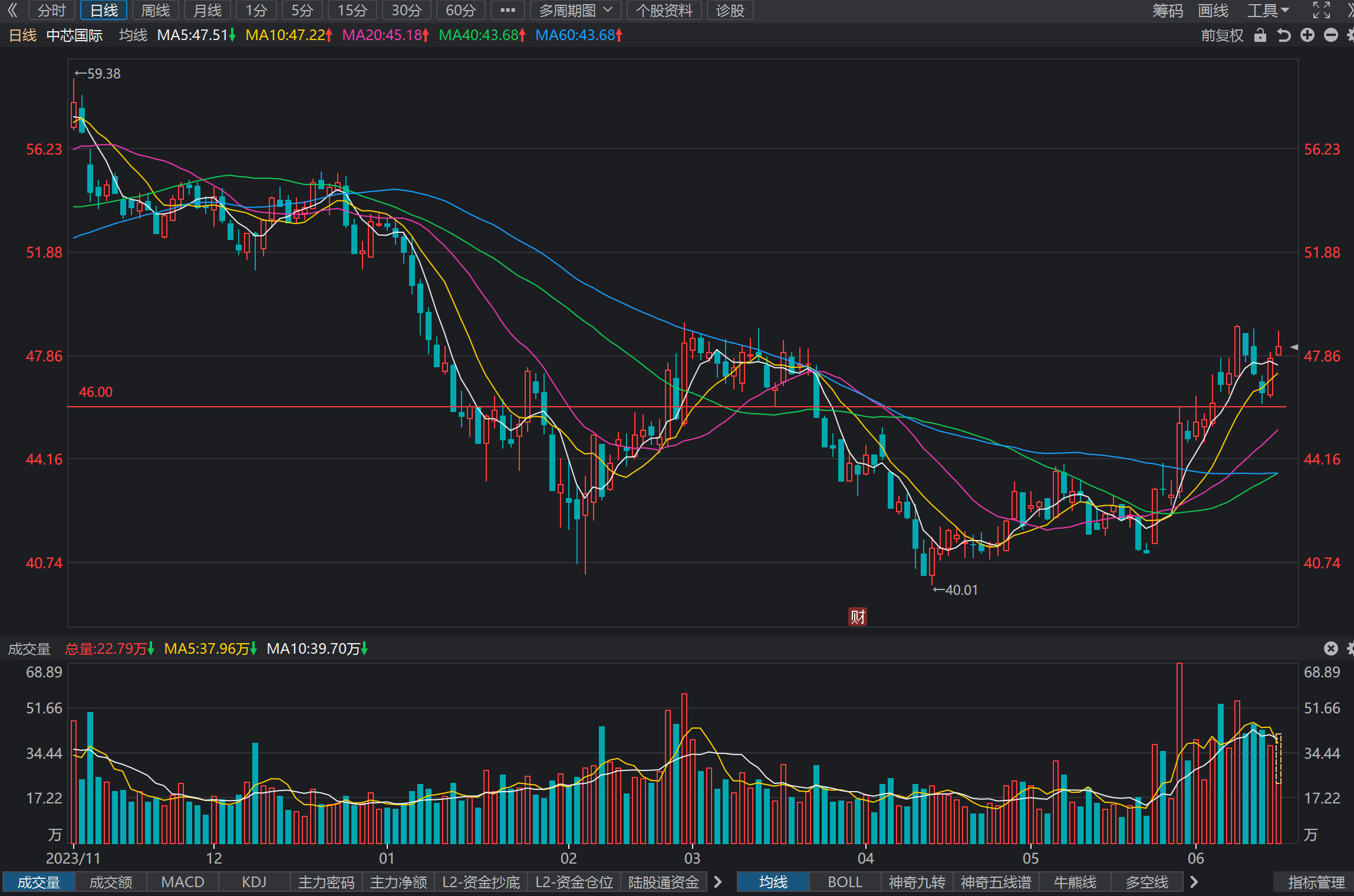Select the 神奇五线谱 indicator tab
Image resolution: width=1354 pixels, height=896 pixels.
coord(996,882)
